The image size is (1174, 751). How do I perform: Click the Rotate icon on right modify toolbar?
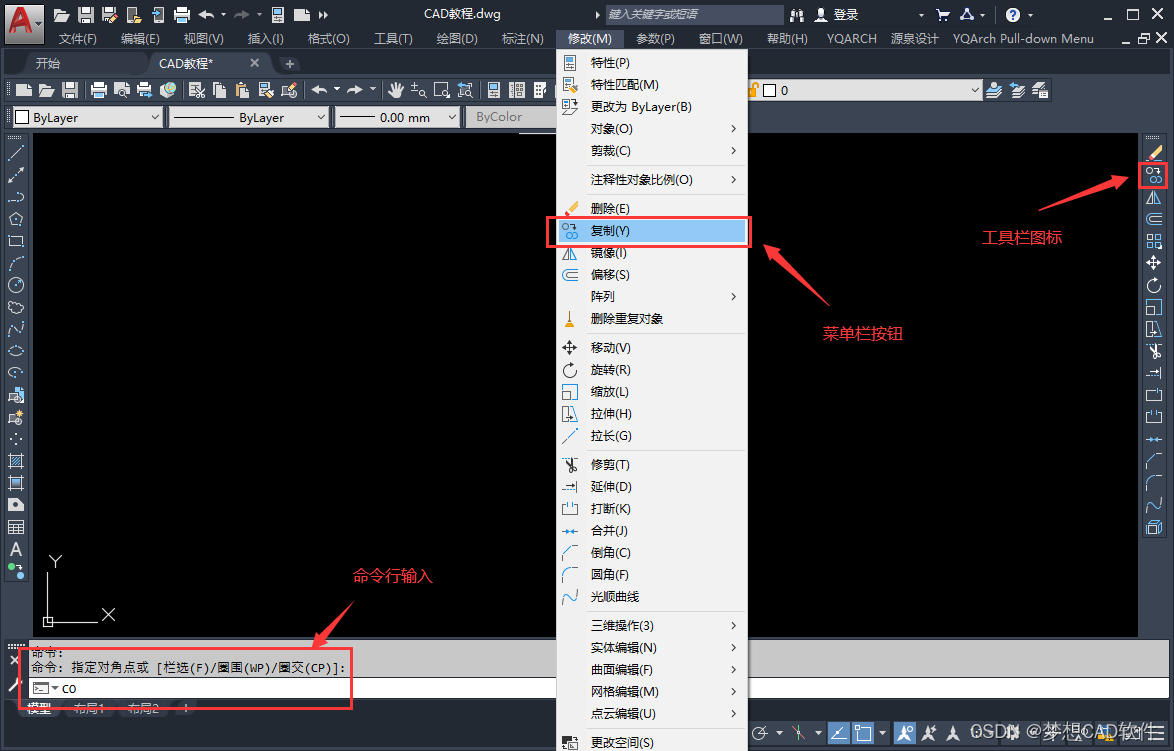click(x=1154, y=285)
